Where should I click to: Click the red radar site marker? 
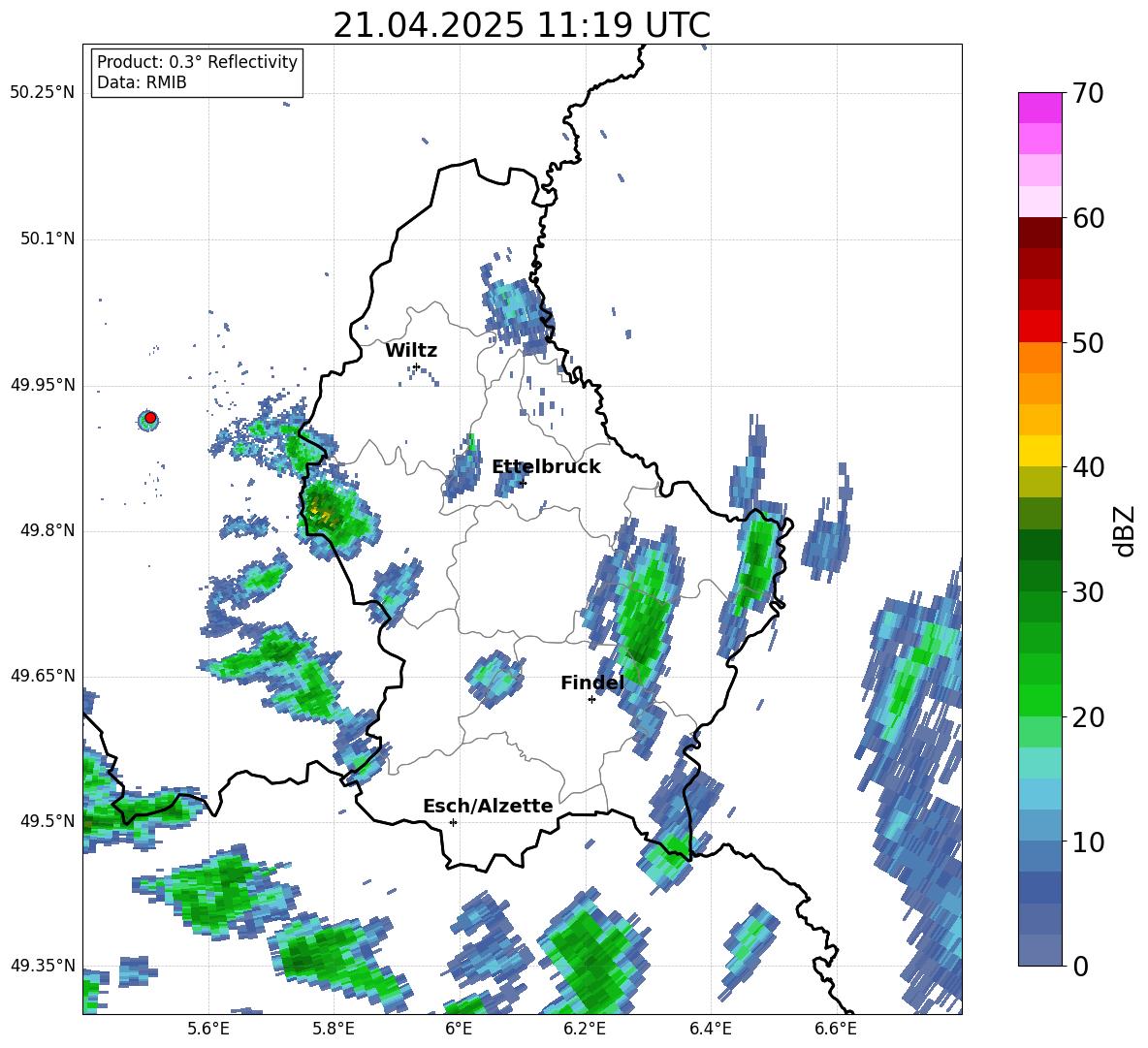[150, 418]
